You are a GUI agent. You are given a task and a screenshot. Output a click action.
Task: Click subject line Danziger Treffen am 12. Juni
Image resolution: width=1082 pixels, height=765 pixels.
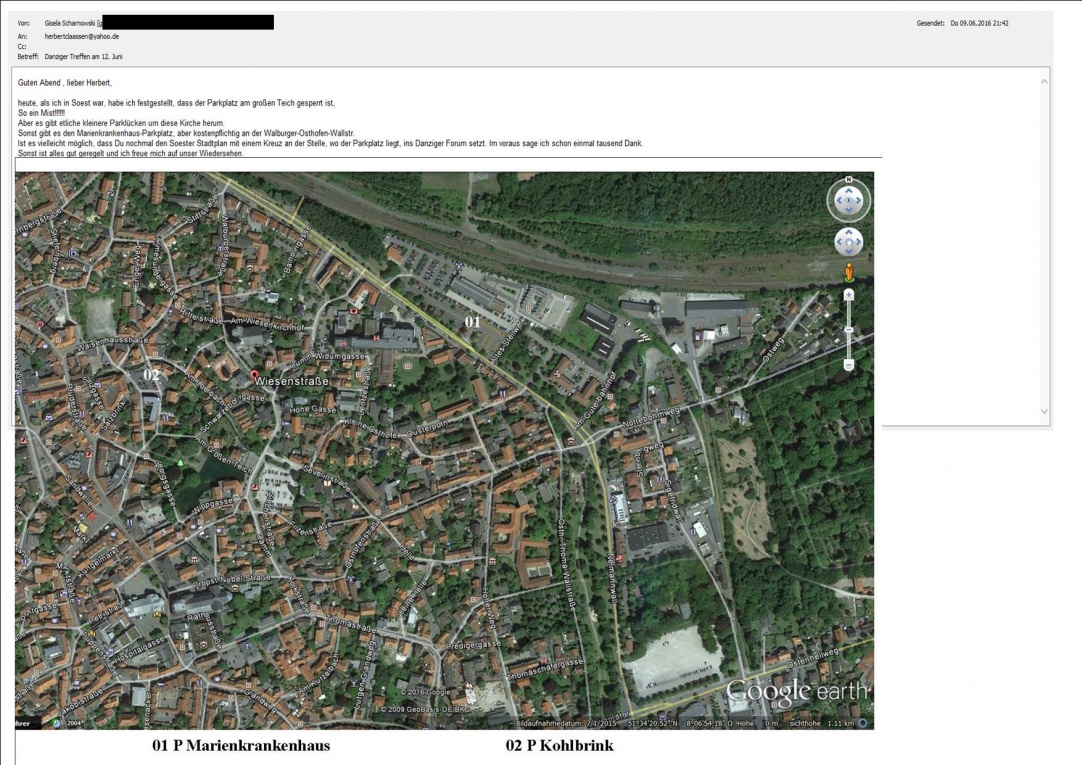point(84,57)
